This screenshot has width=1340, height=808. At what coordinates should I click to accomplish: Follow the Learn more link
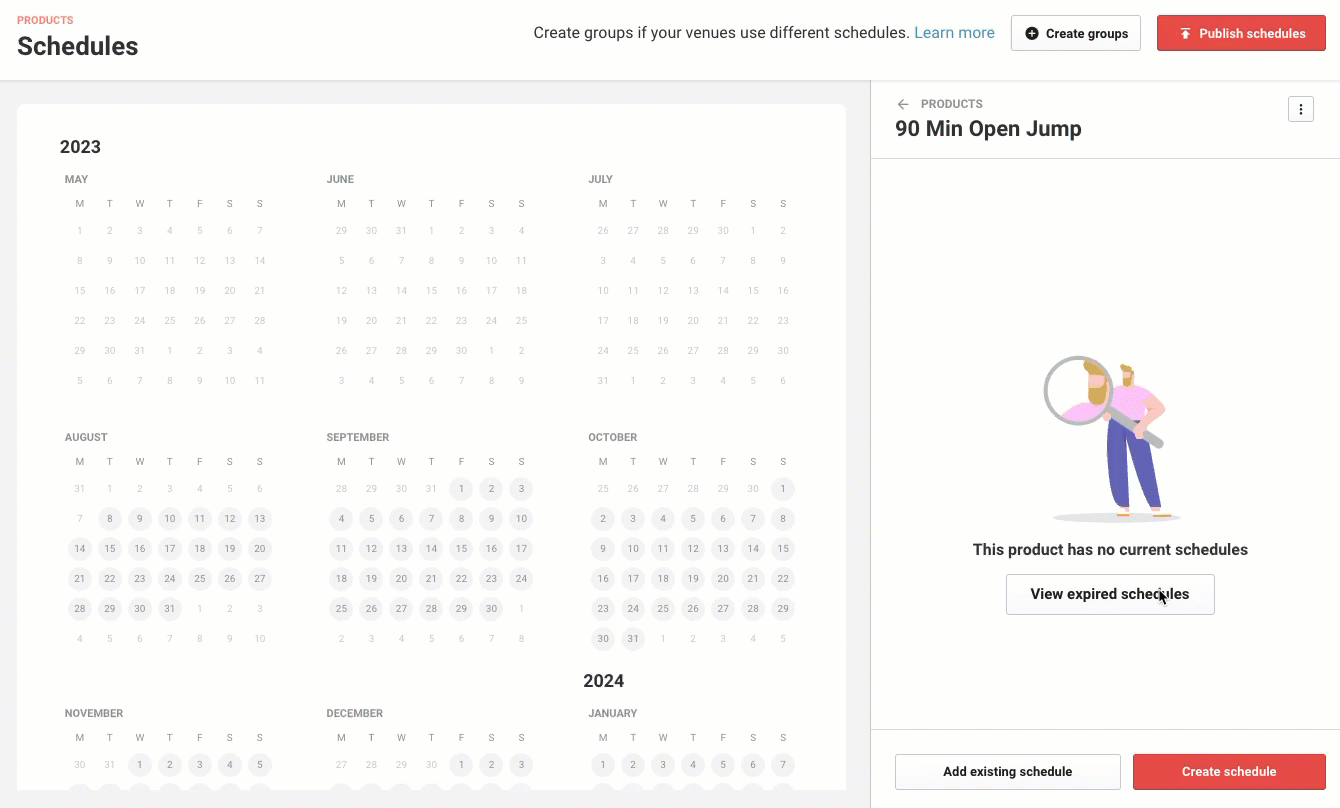[x=954, y=33]
